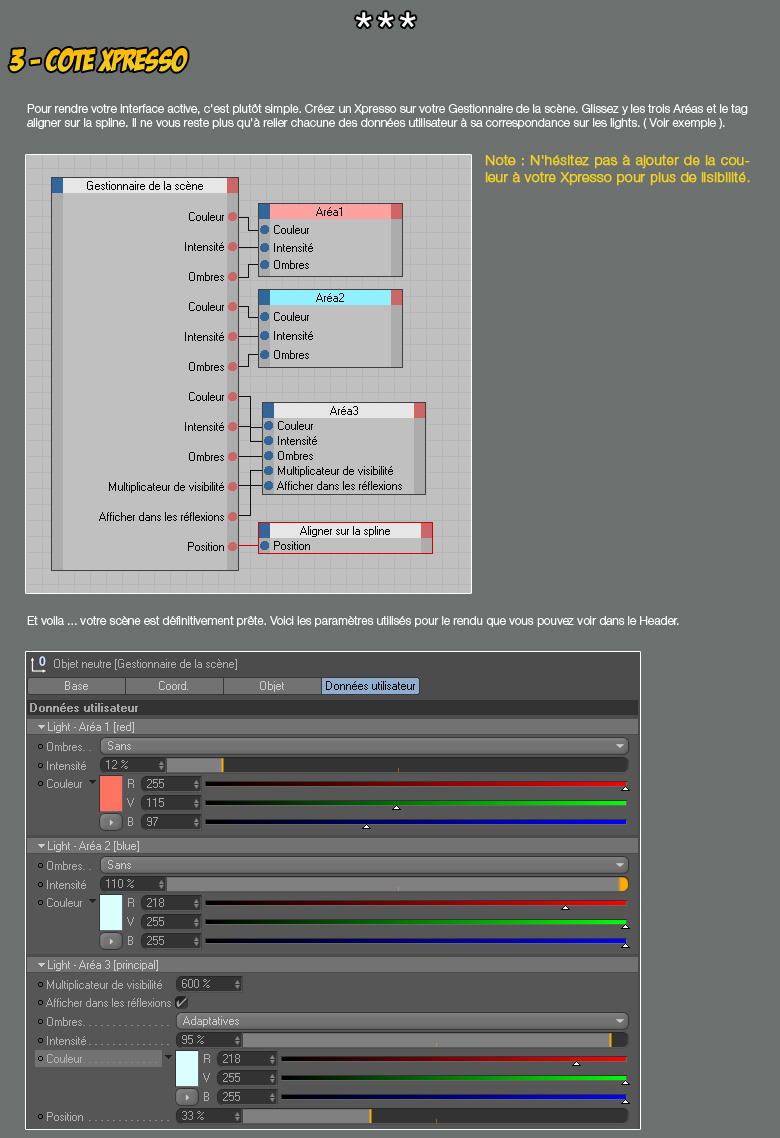Viewport: 780px width, 1138px height.
Task: Select the Aréa3 node title bar
Action: point(344,411)
